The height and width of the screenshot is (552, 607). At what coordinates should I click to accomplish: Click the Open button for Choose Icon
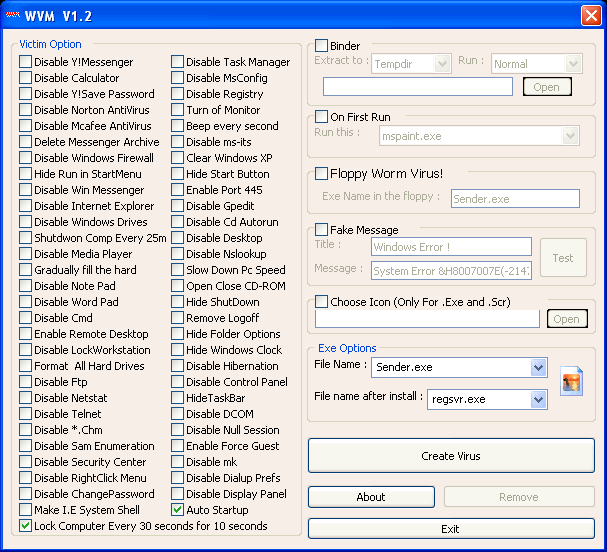[x=566, y=319]
